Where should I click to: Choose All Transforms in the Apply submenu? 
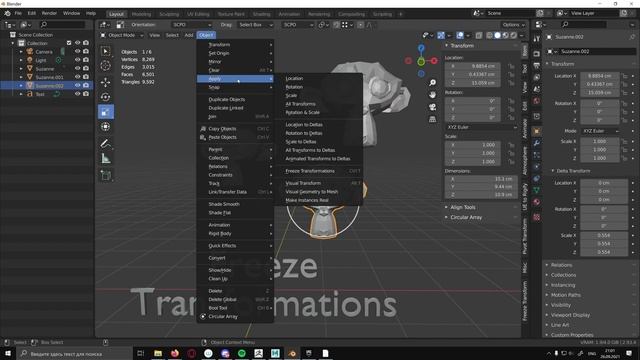(x=300, y=104)
